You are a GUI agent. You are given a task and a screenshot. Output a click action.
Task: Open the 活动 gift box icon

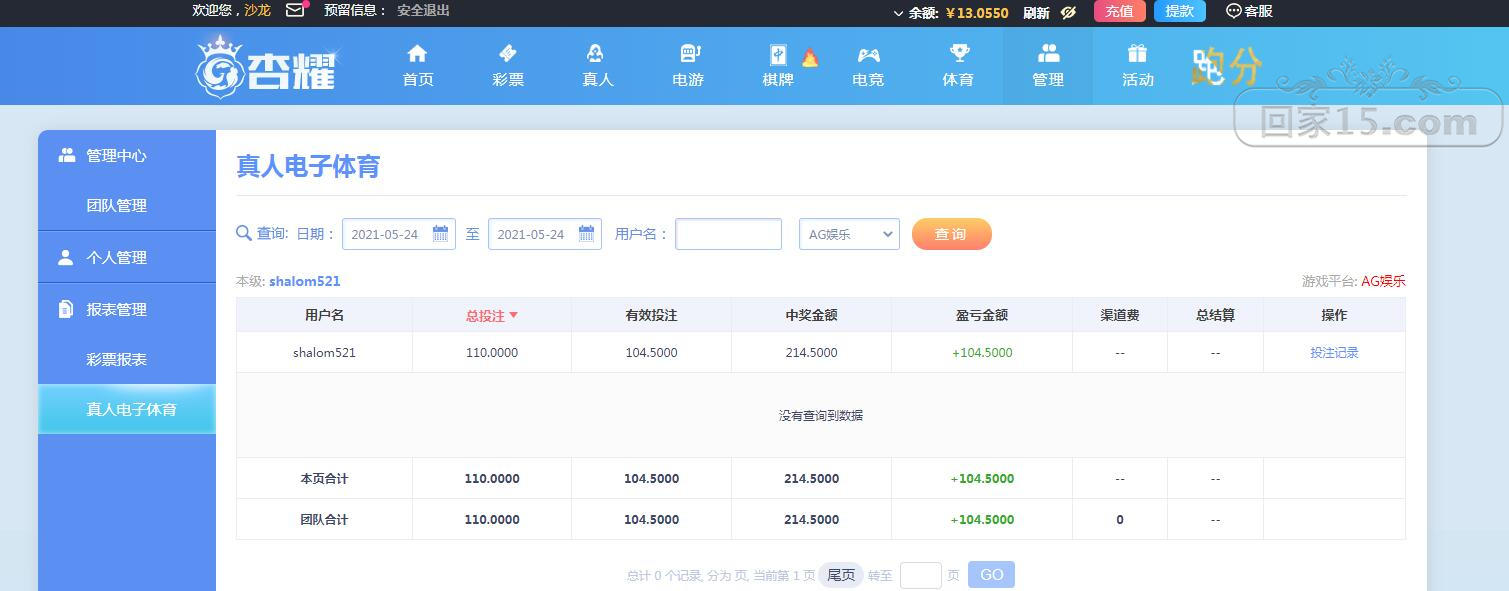1137,53
